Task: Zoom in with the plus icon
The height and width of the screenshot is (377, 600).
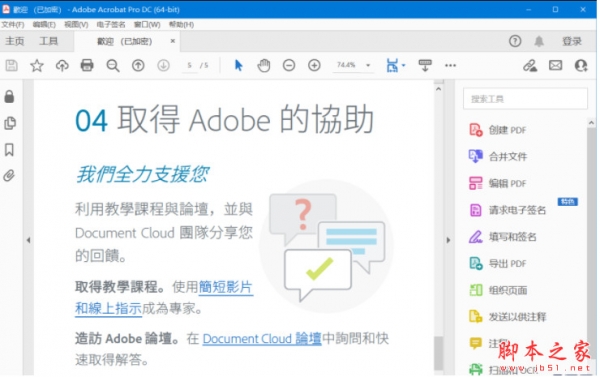Action: pyautogui.click(x=314, y=65)
